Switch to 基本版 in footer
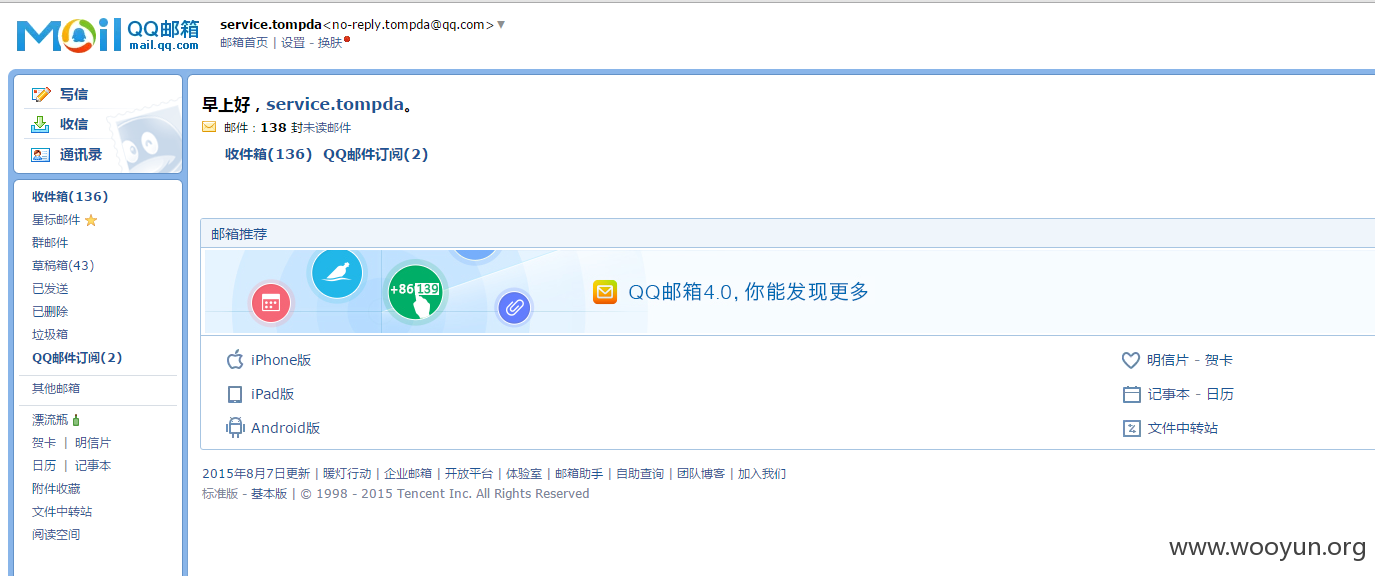Viewport: 1375px width, 576px height. point(268,494)
